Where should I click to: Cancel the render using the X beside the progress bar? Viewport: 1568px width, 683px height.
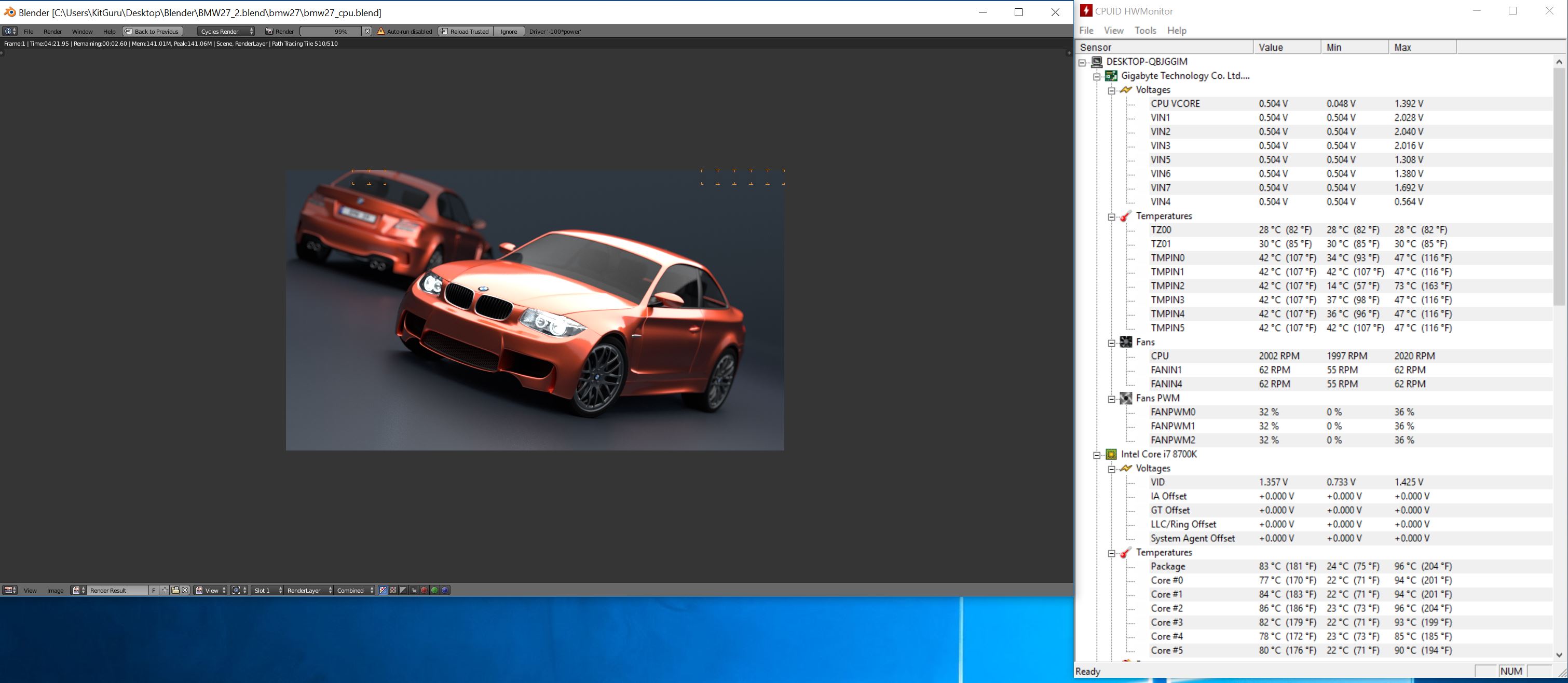click(367, 31)
